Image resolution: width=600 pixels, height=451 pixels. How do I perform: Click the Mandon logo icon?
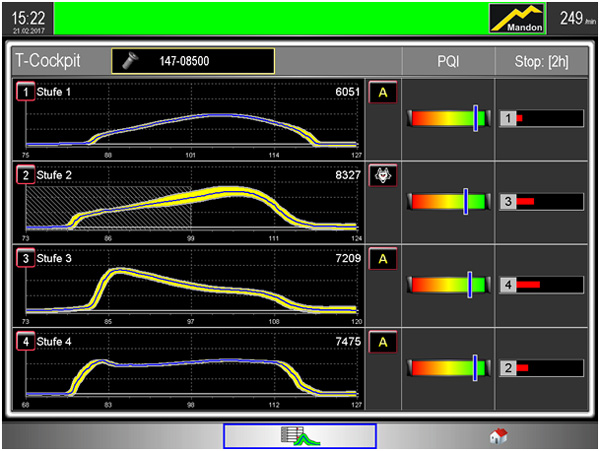click(517, 19)
